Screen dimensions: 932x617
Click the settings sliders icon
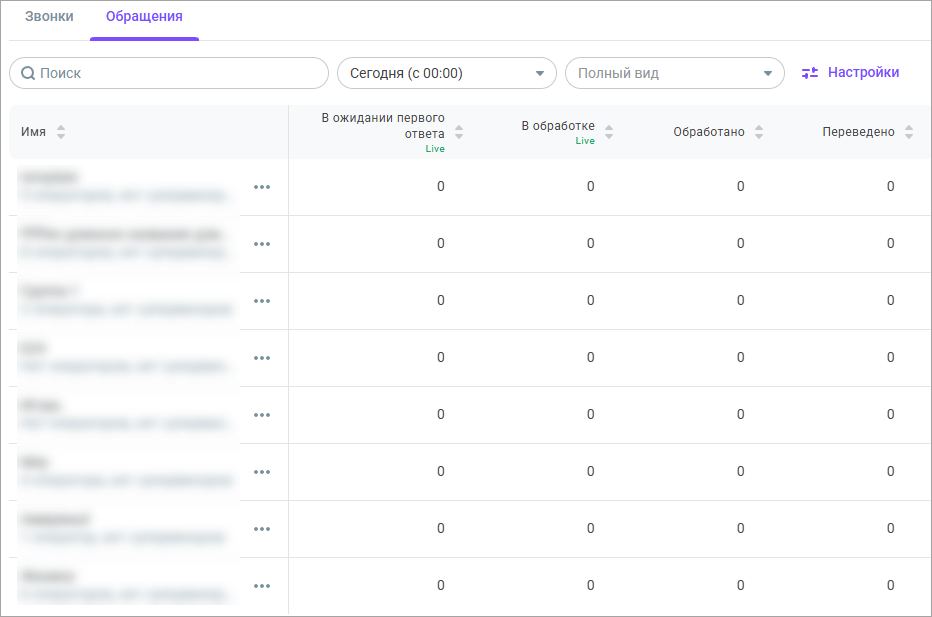[810, 73]
